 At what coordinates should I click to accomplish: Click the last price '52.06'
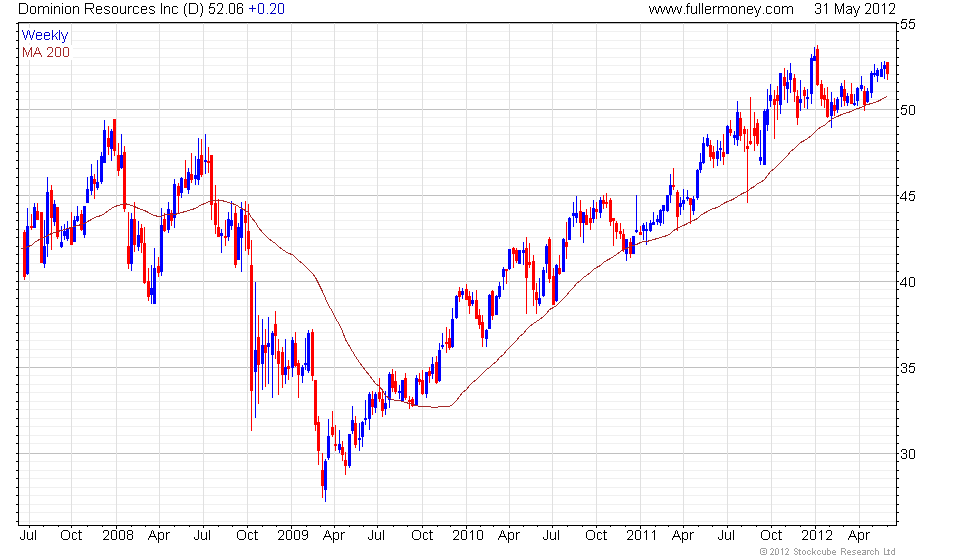[x=226, y=9]
